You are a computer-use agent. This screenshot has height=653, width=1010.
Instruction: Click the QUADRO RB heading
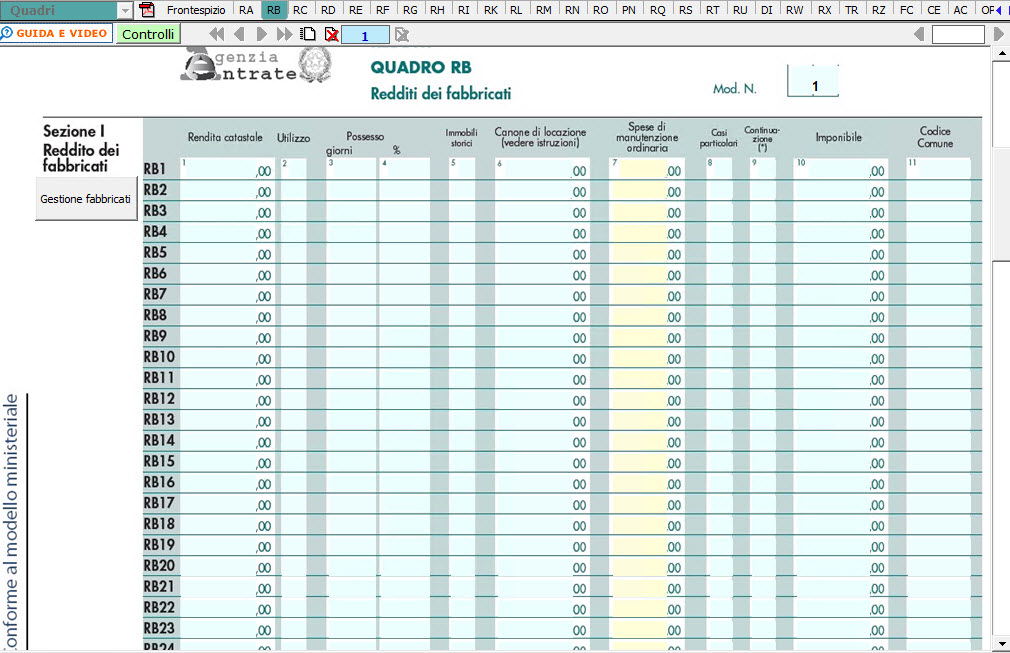tap(421, 67)
